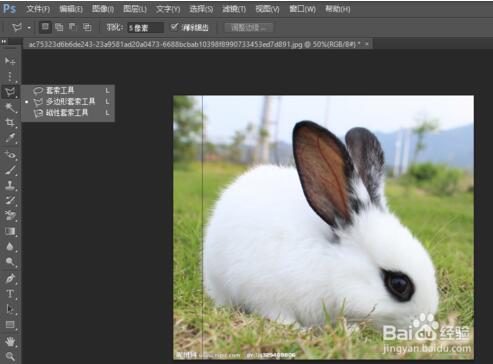Select the Move tool
Image resolution: width=493 pixels, height=364 pixels.
point(10,61)
